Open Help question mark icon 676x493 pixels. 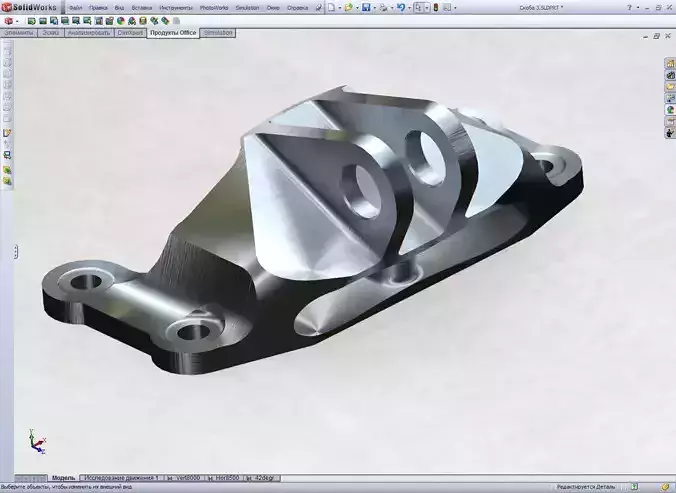[x=629, y=7]
